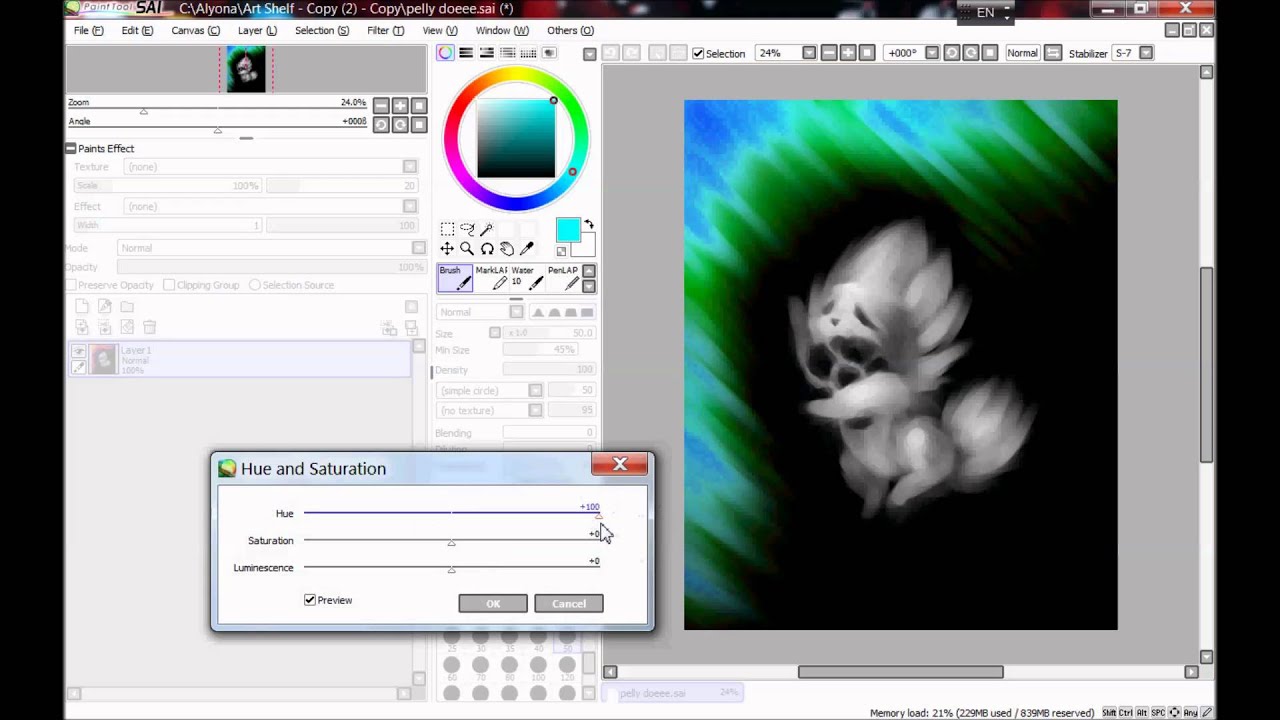
Task: Select the eyedropper color picker tool
Action: pyautogui.click(x=527, y=249)
